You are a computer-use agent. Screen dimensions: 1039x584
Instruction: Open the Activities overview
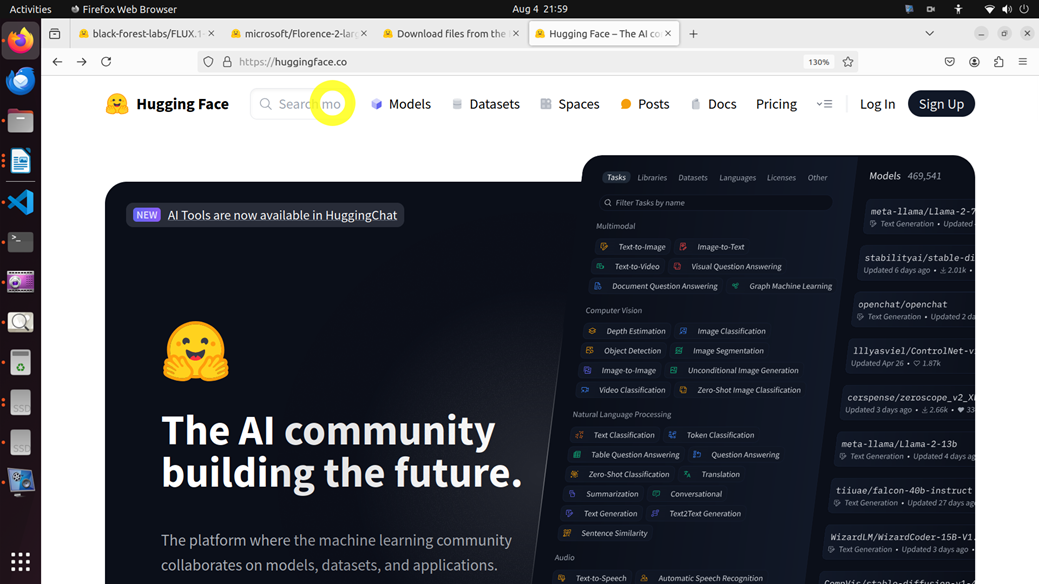point(30,9)
